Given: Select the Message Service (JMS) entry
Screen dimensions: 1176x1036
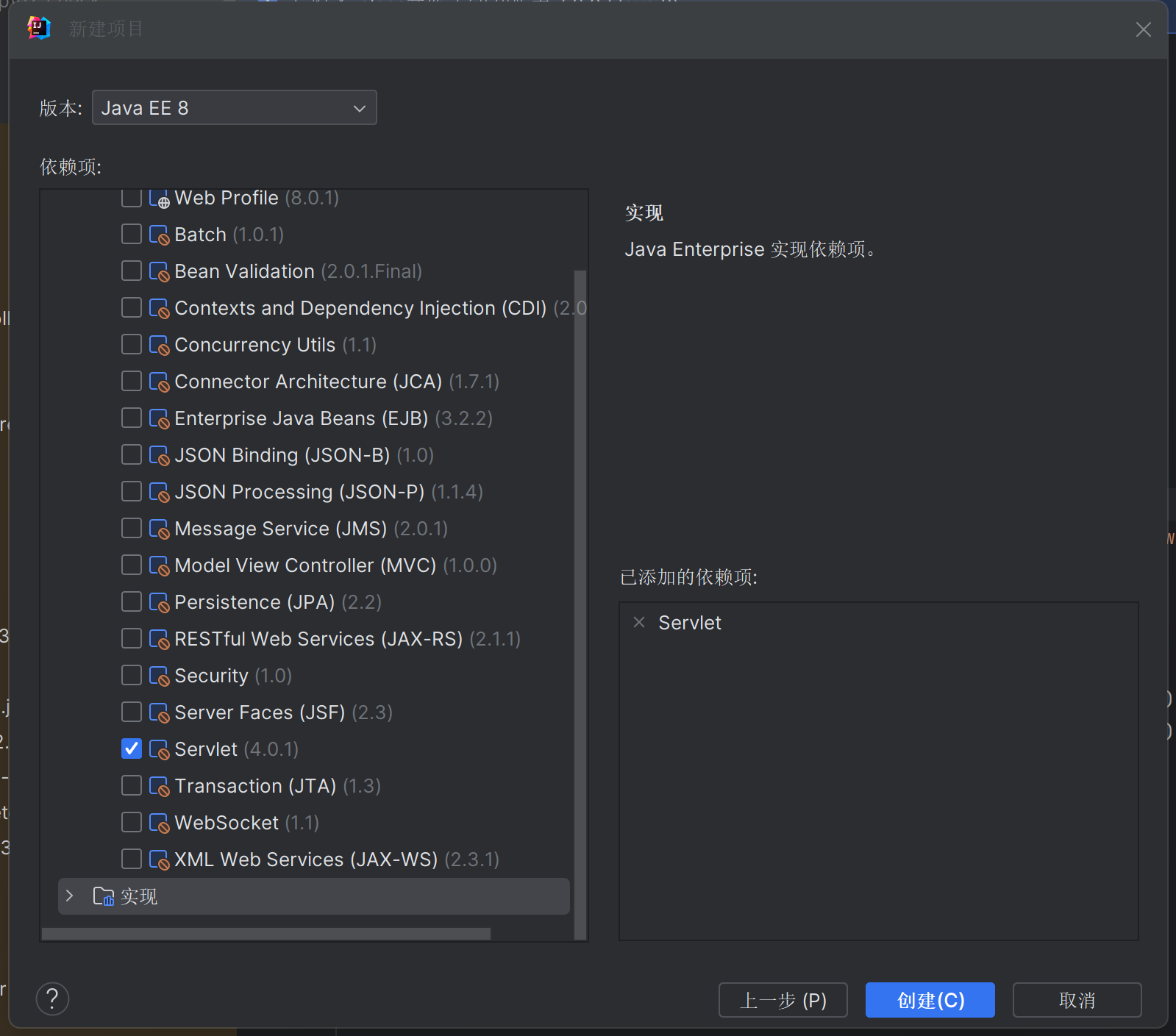Looking at the screenshot, I should coord(280,529).
